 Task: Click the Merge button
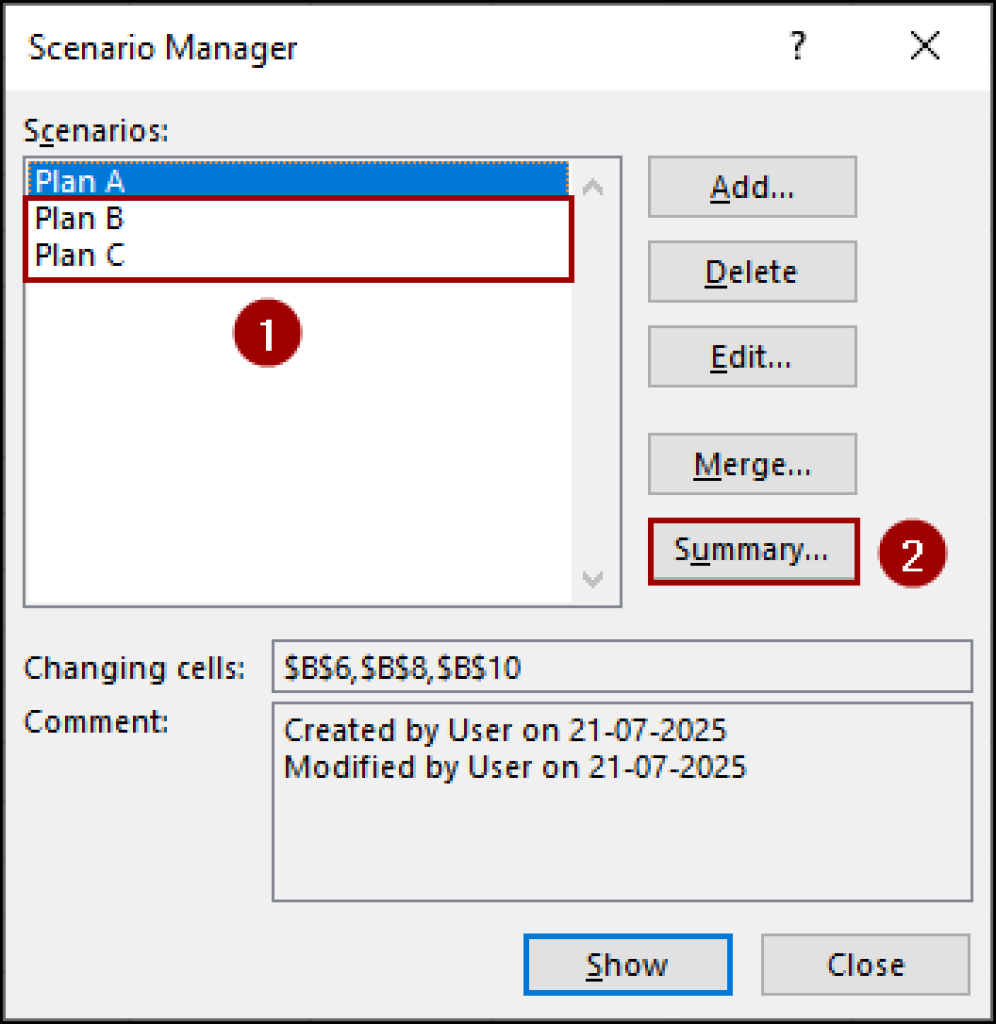(x=751, y=463)
